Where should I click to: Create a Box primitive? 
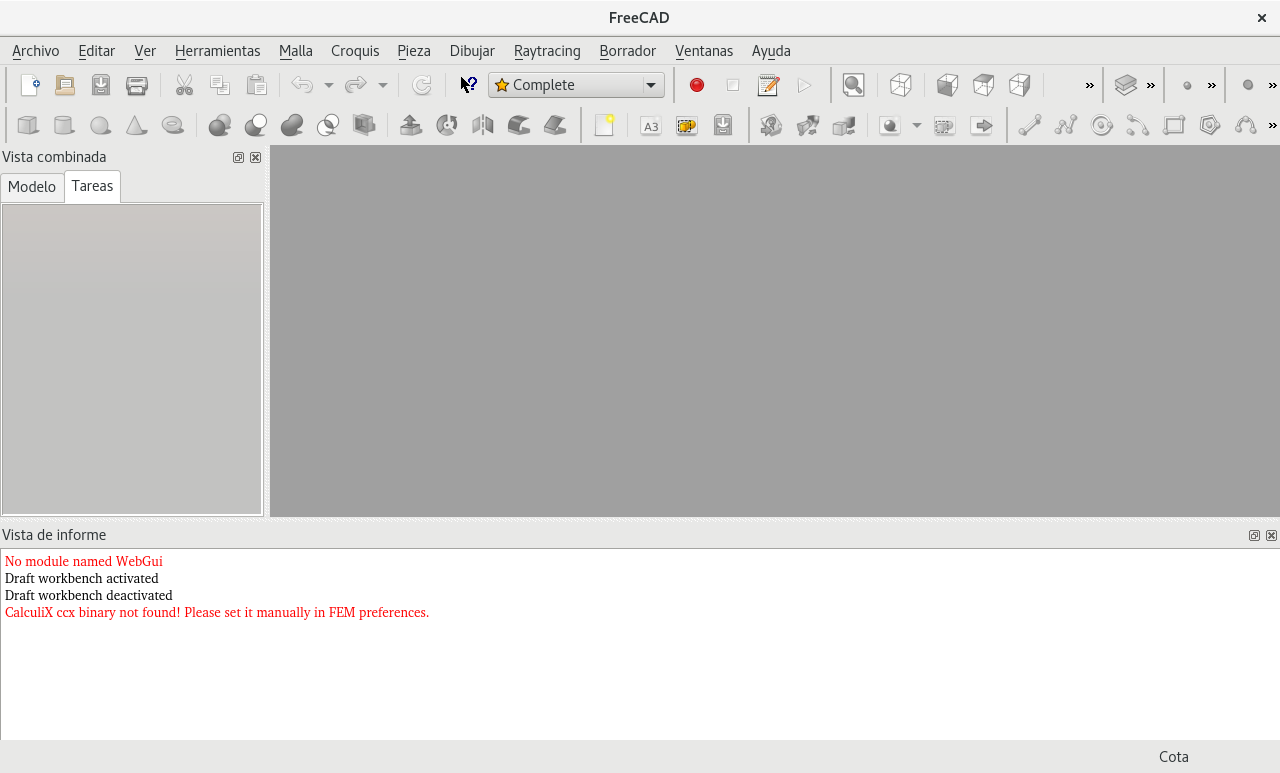tap(28, 125)
